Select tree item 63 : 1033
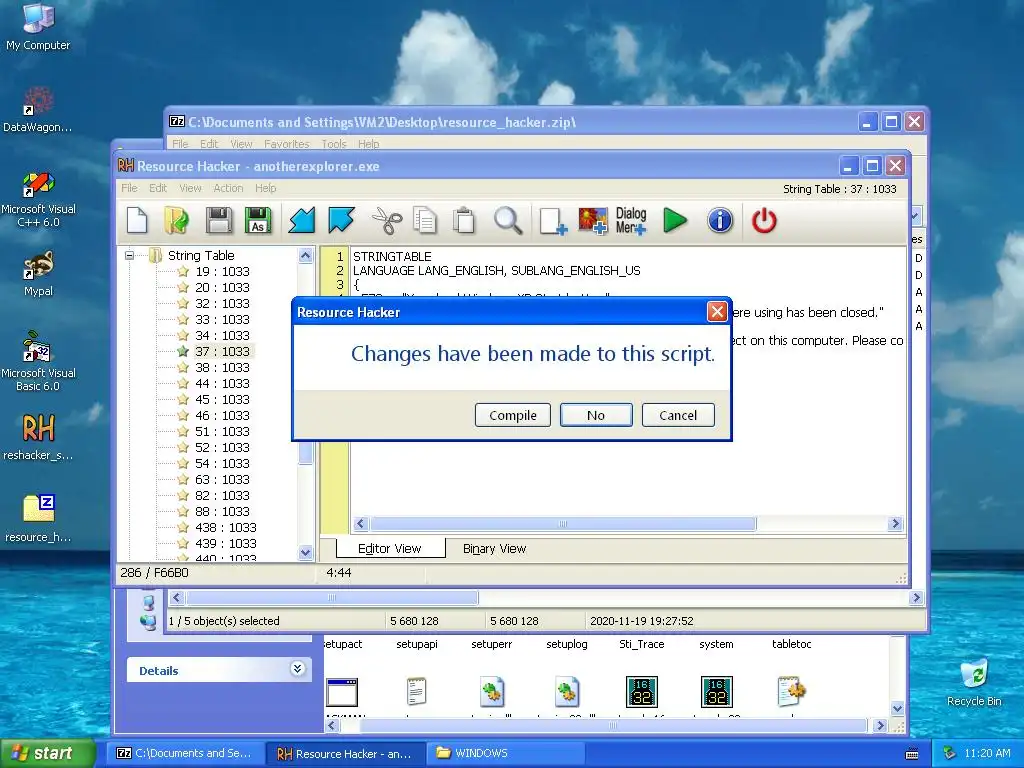Screen dimensions: 1024x768 pos(222,479)
